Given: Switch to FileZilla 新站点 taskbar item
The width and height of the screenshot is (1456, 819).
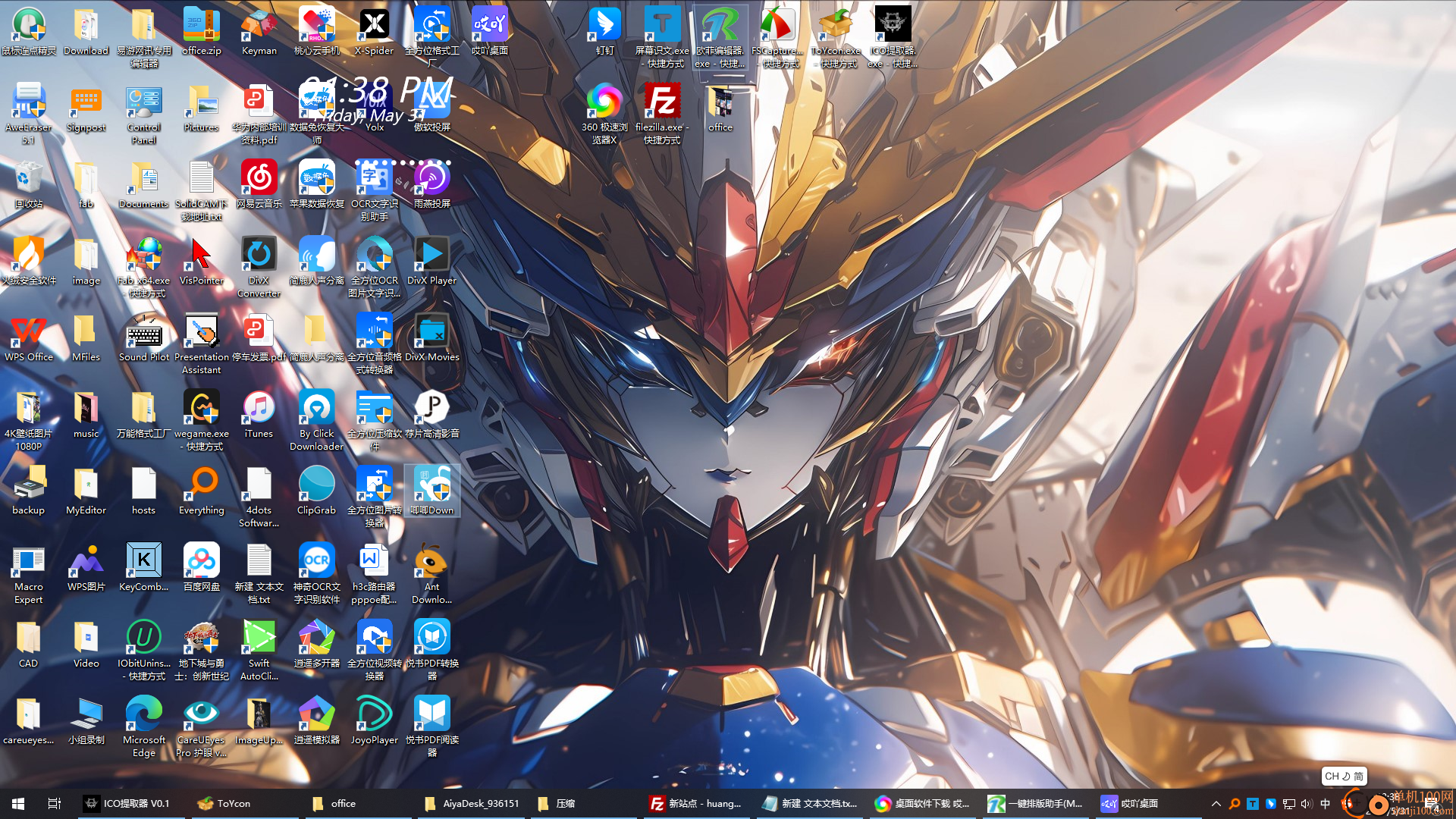Looking at the screenshot, I should click(696, 803).
